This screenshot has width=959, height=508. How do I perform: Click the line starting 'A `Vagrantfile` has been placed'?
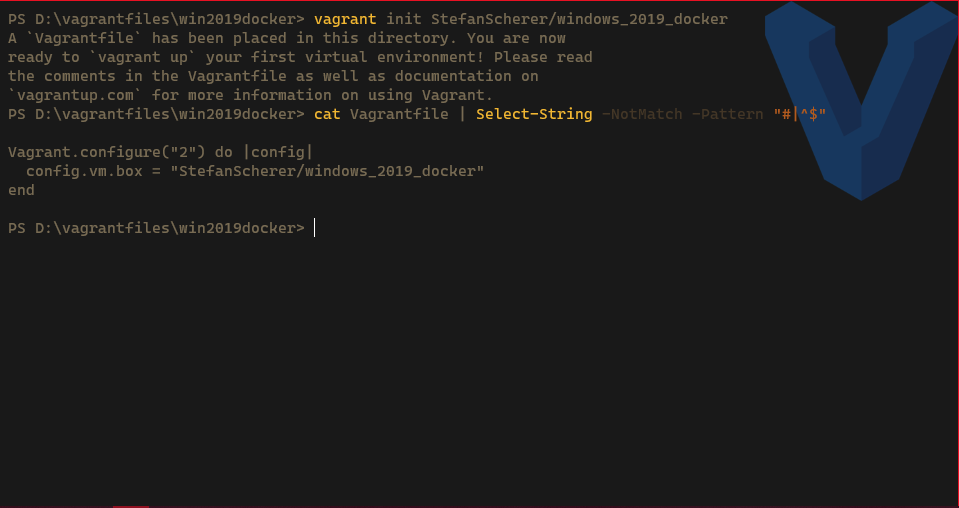pos(286,38)
